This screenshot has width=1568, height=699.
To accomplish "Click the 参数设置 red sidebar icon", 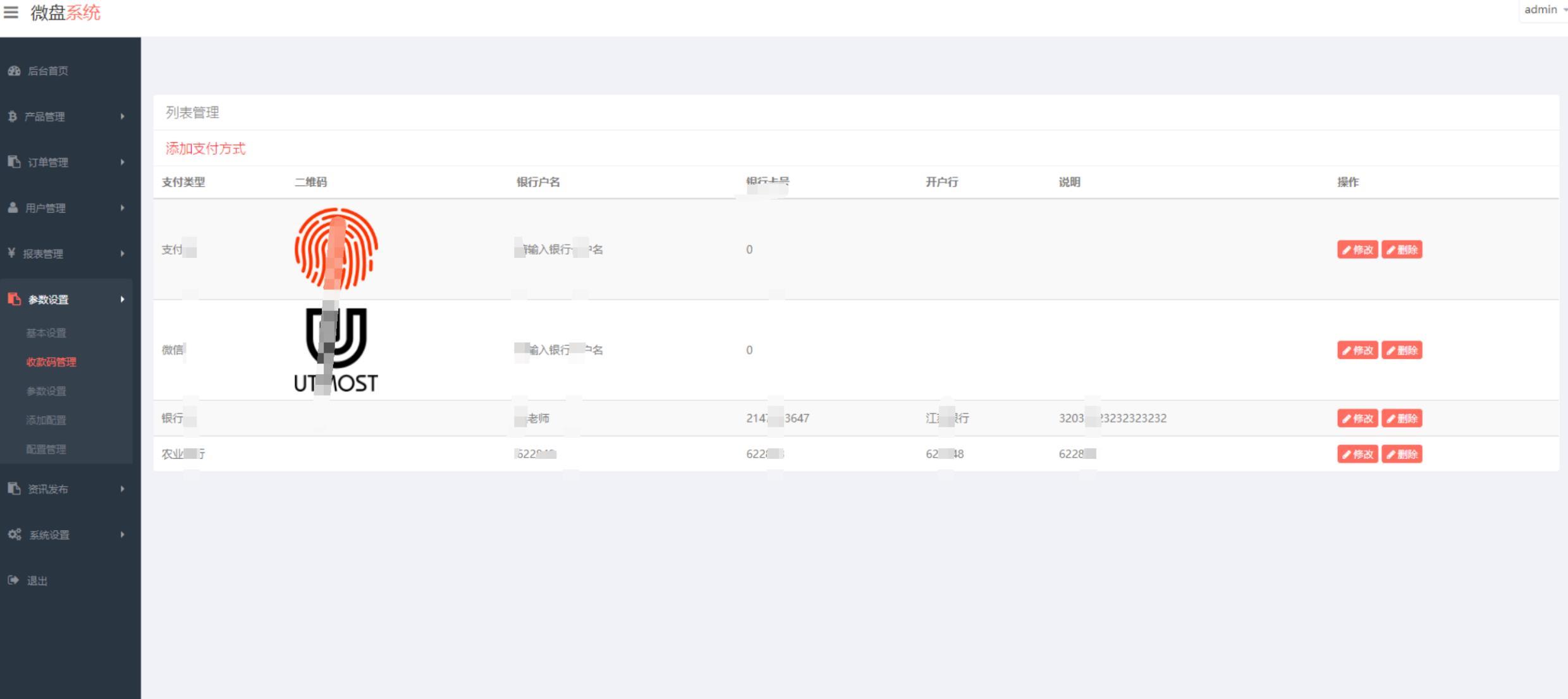I will pyautogui.click(x=14, y=299).
